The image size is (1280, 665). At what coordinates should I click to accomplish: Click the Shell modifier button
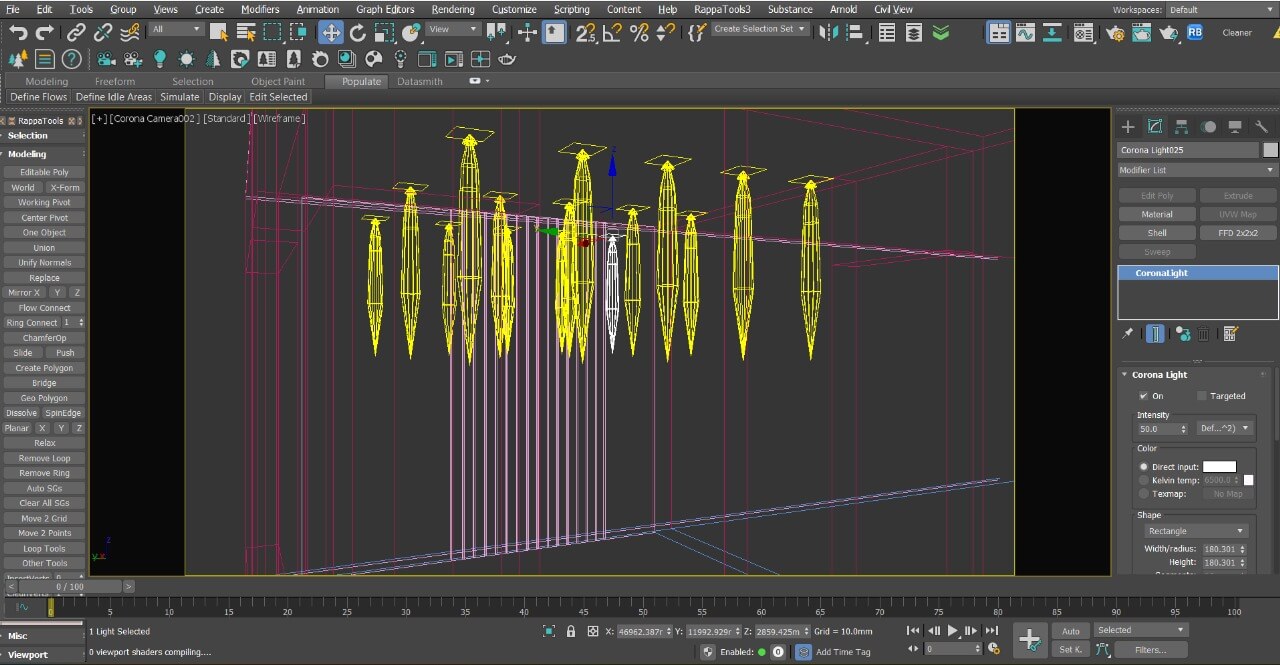click(1157, 233)
